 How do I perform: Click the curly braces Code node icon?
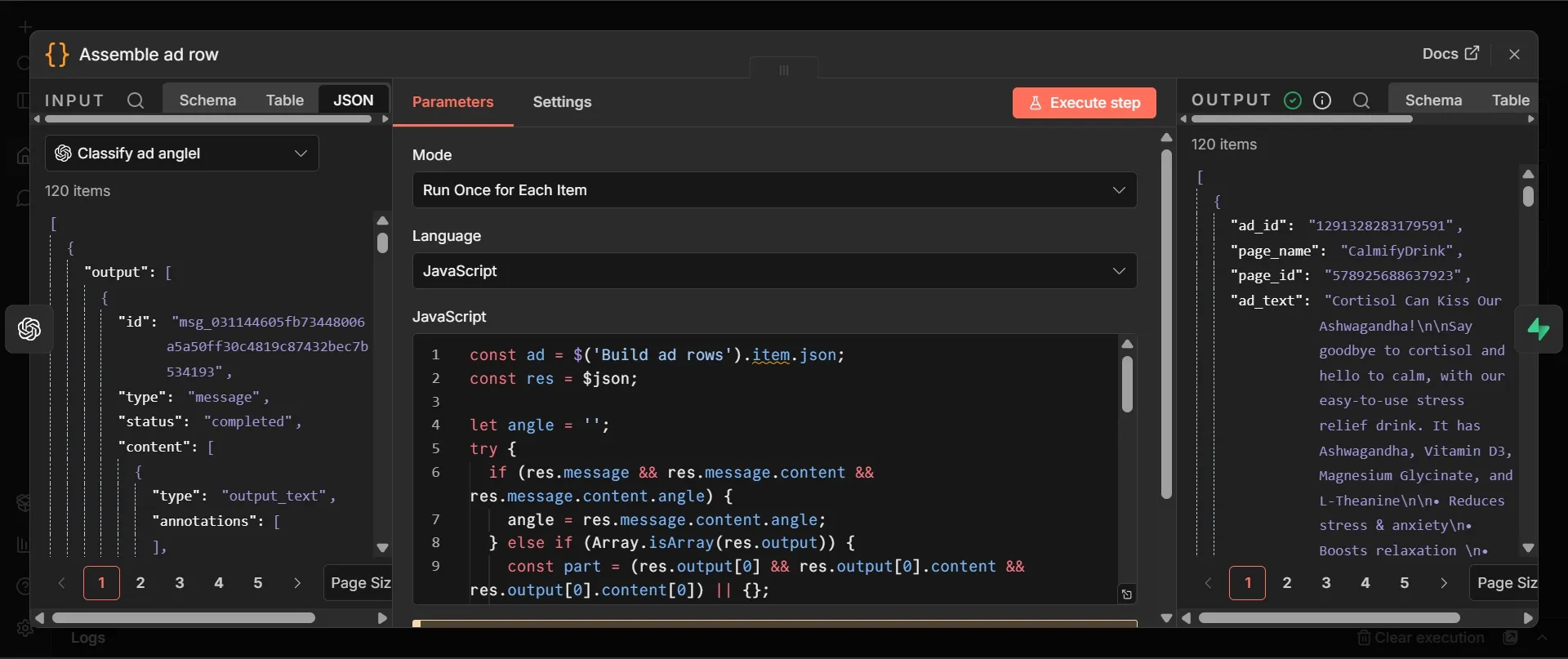click(x=57, y=55)
